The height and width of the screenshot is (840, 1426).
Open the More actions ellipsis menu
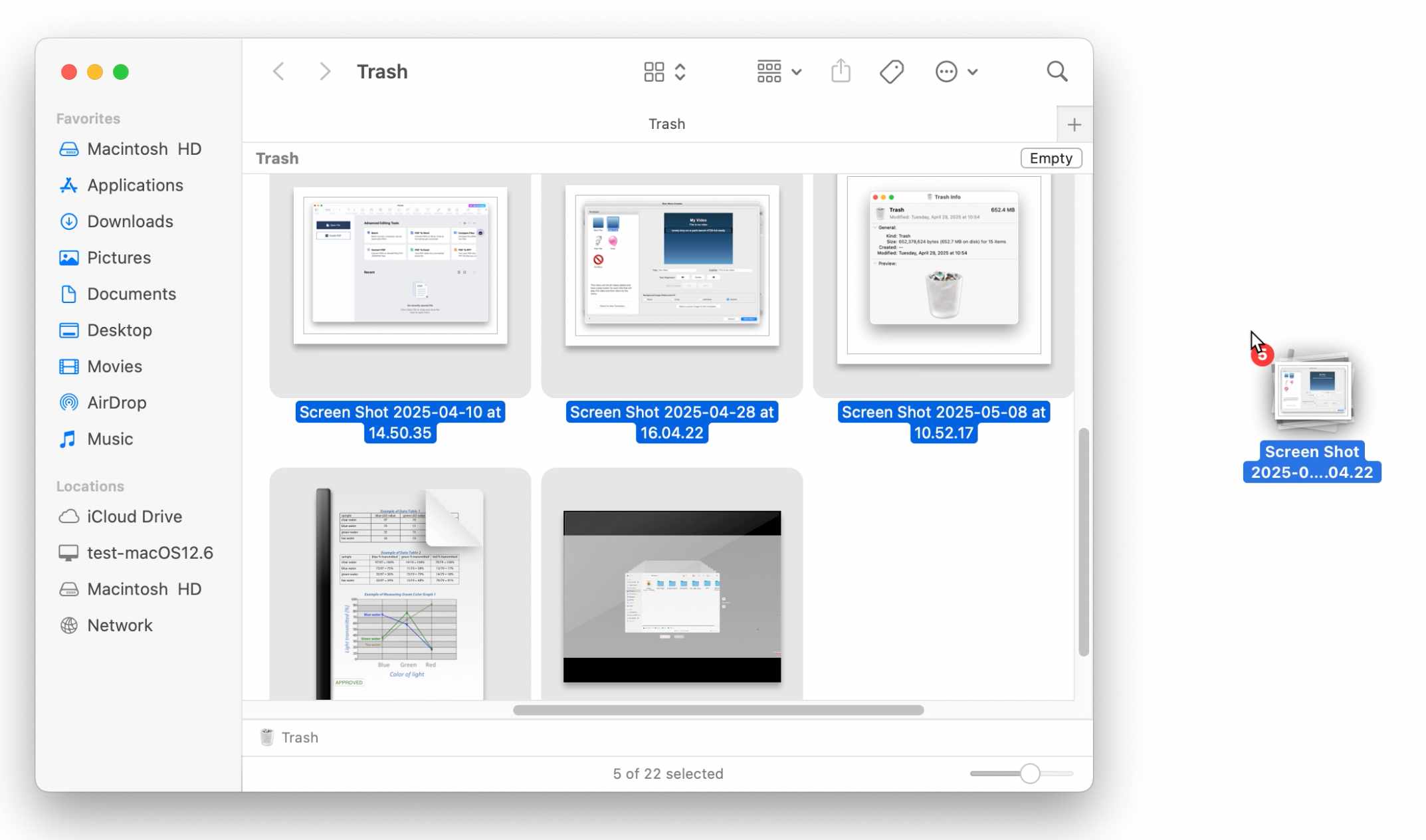coord(956,71)
